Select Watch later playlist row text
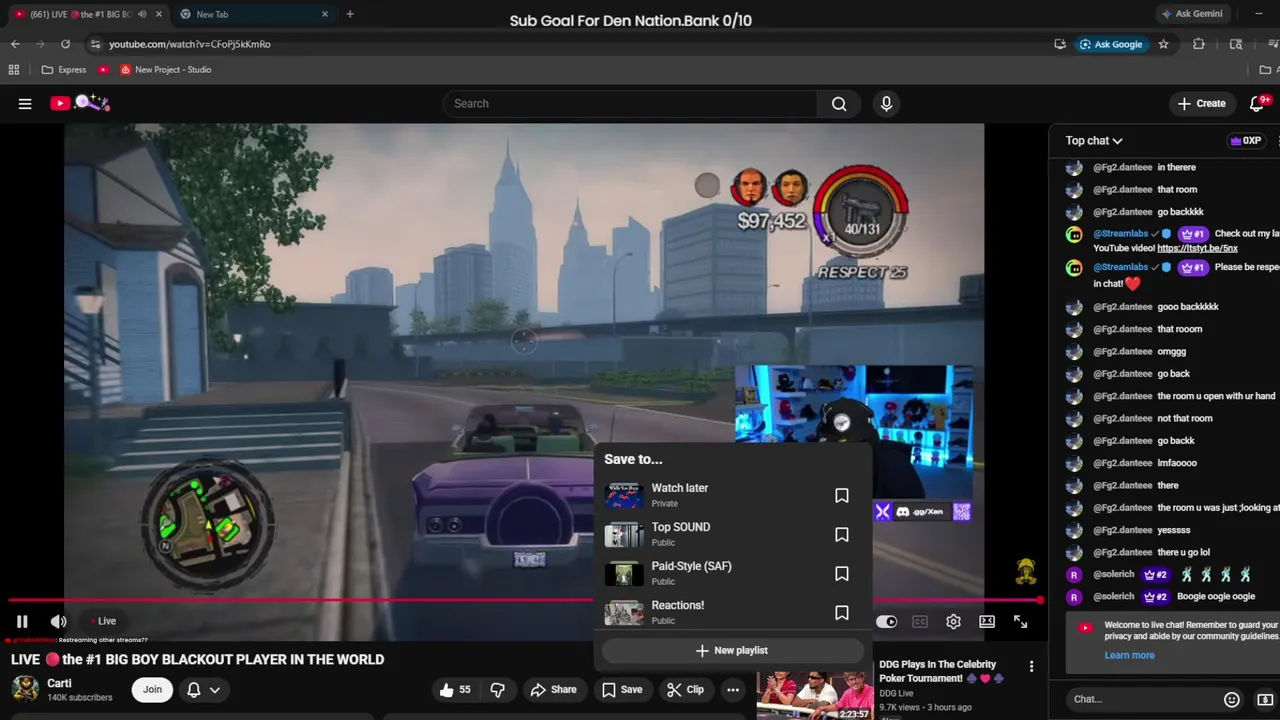 point(680,488)
